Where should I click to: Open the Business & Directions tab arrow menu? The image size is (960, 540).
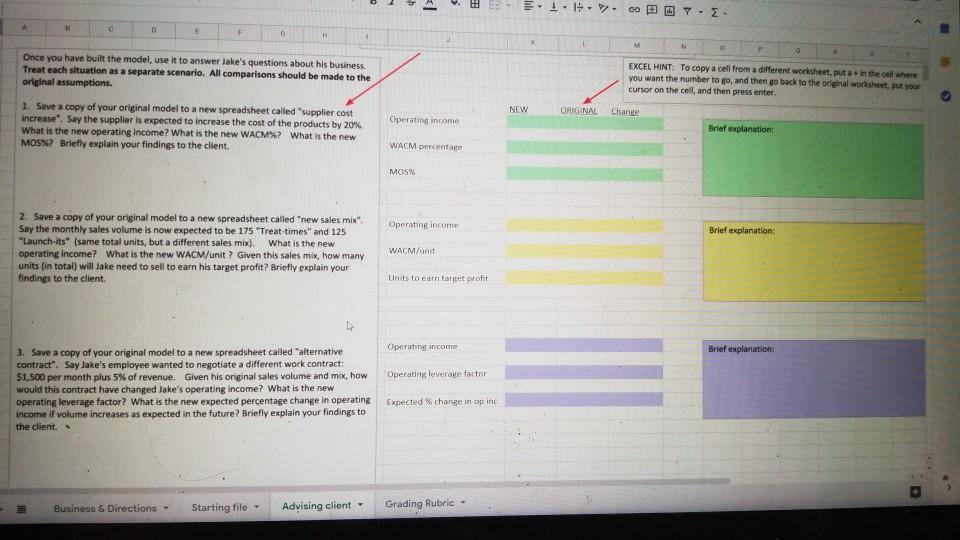[x=166, y=508]
